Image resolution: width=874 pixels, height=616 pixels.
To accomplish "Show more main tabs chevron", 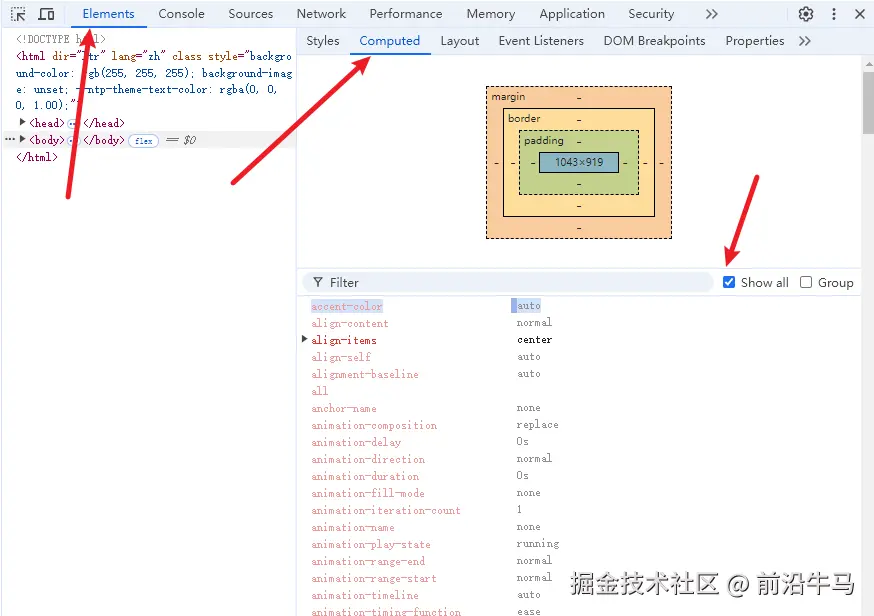I will coord(711,14).
